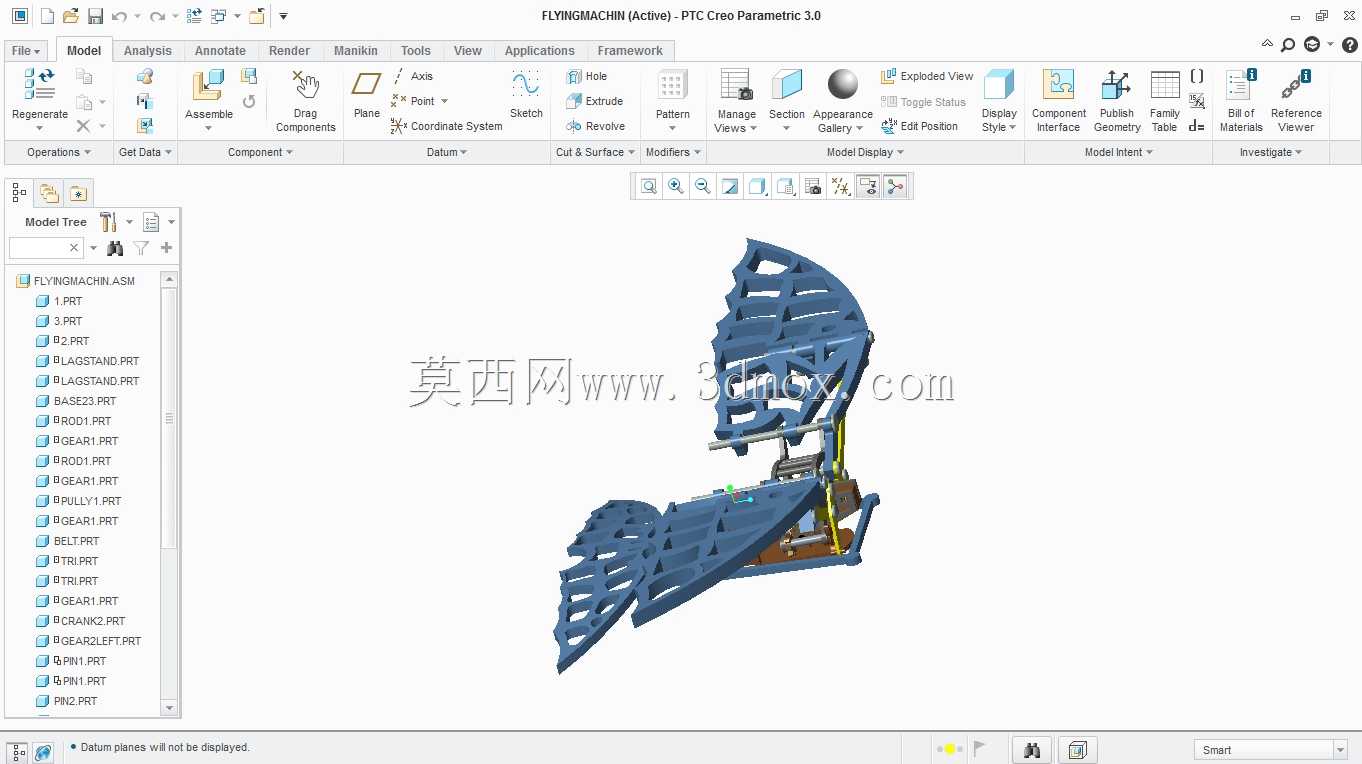The height and width of the screenshot is (764, 1362).
Task: Switch to the Annotate tab
Action: [x=220, y=51]
